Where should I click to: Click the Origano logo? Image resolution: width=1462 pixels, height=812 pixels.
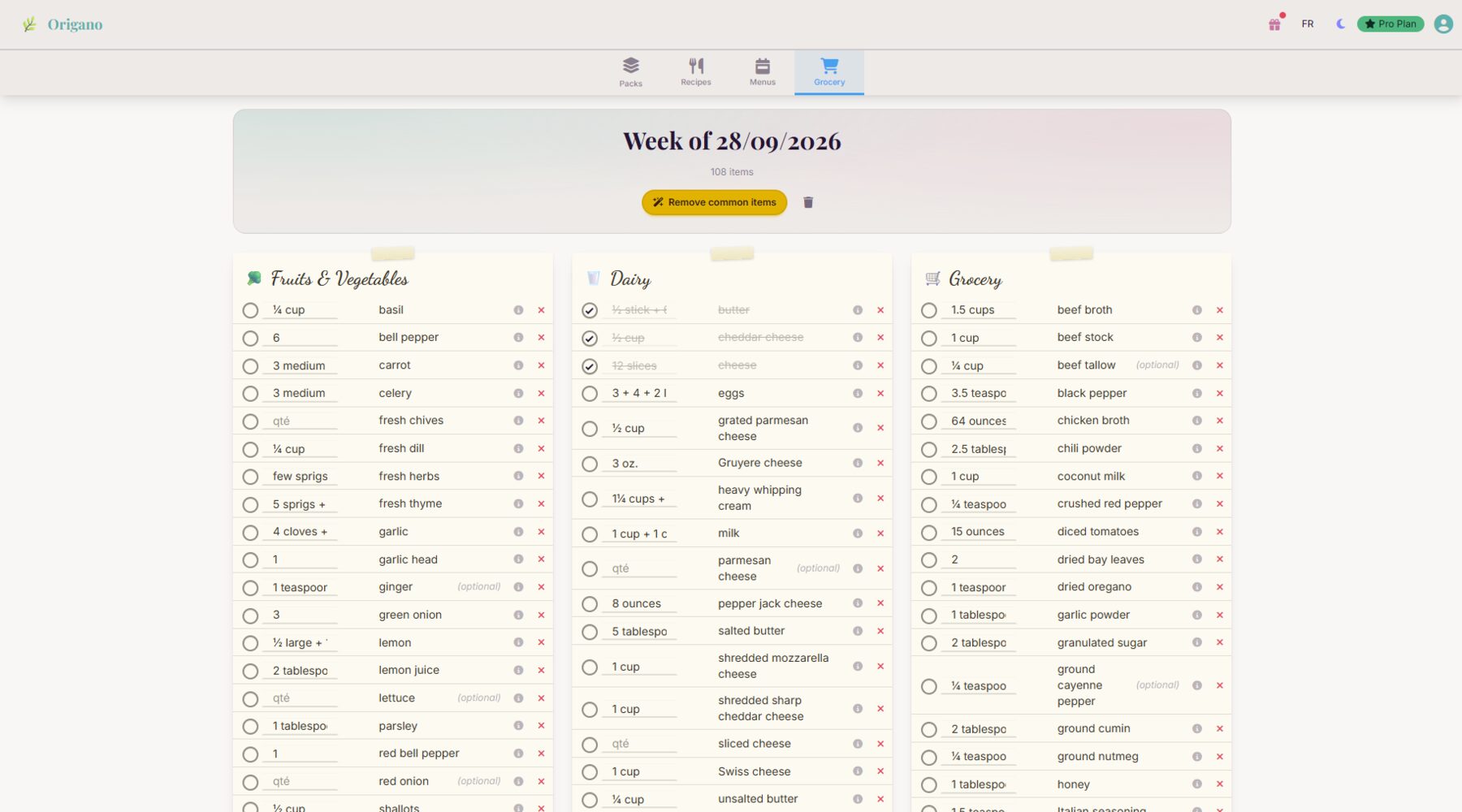(63, 24)
